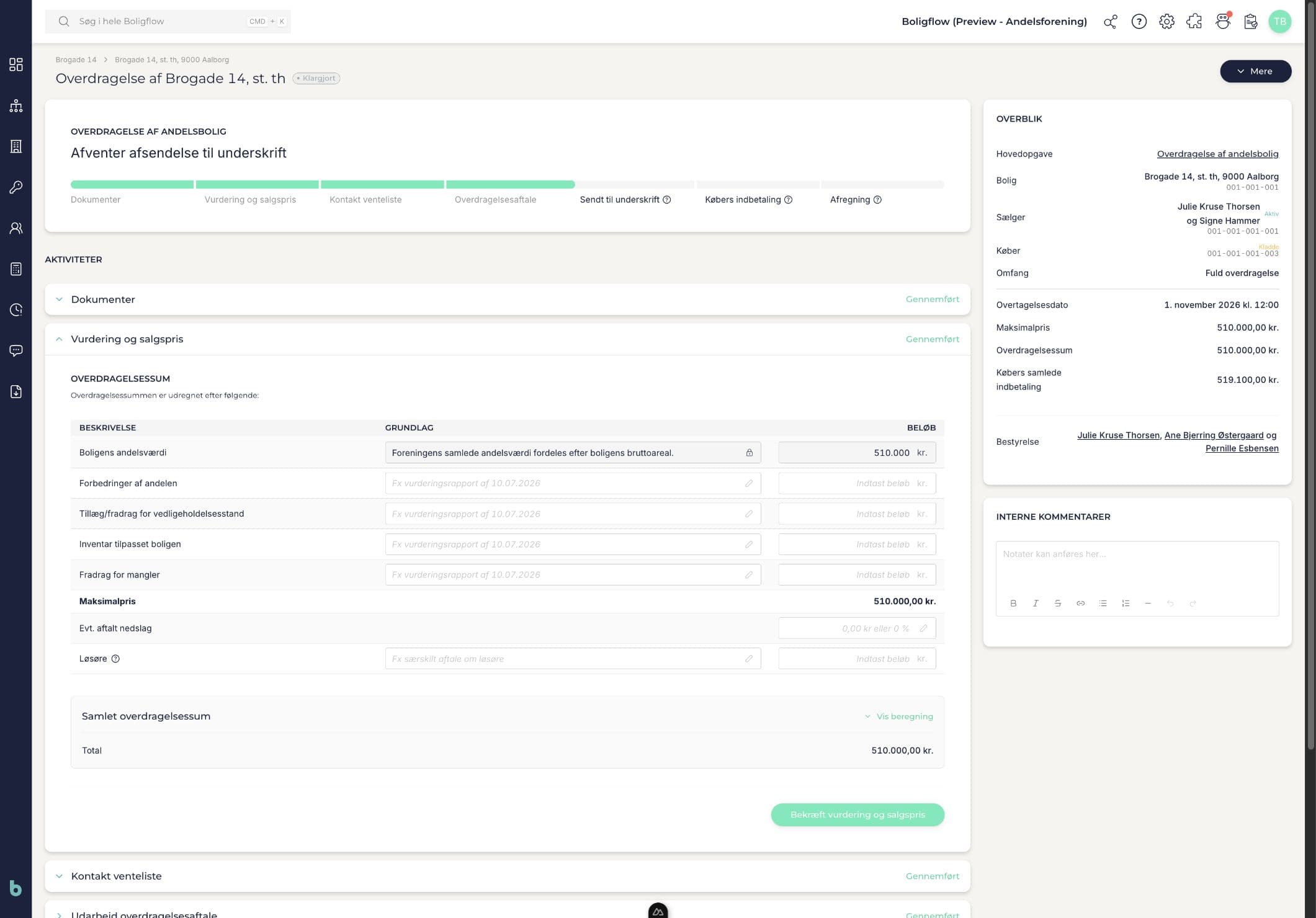Open the chat messages sidebar icon
The width and height of the screenshot is (1316, 918).
16,350
